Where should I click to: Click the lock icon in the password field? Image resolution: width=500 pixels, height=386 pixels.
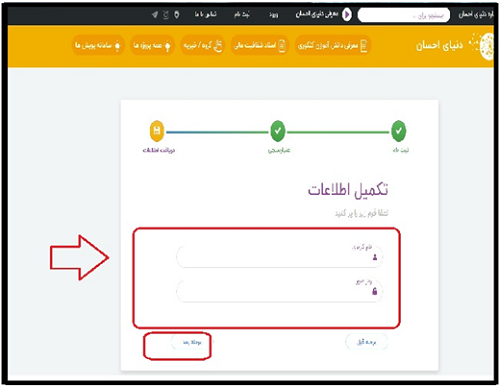pyautogui.click(x=375, y=291)
